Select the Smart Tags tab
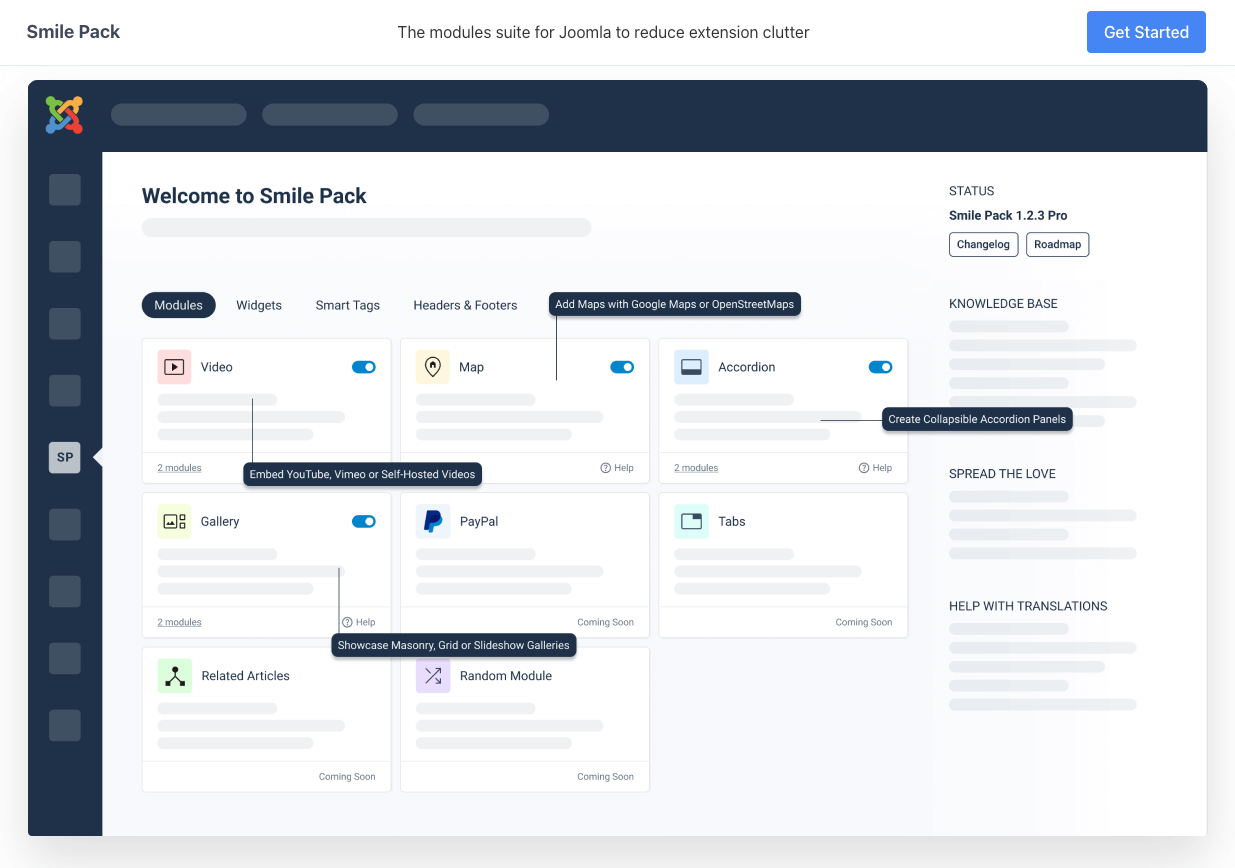Image resolution: width=1235 pixels, height=868 pixels. click(348, 305)
